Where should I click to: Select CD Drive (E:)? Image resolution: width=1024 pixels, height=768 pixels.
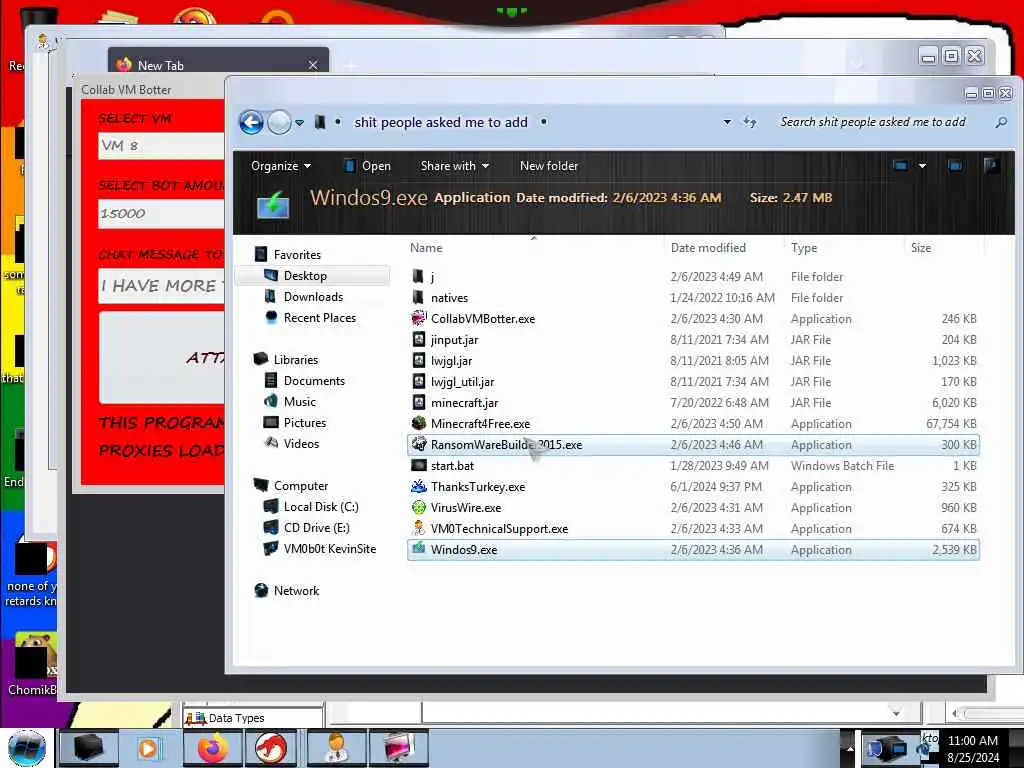coord(316,527)
